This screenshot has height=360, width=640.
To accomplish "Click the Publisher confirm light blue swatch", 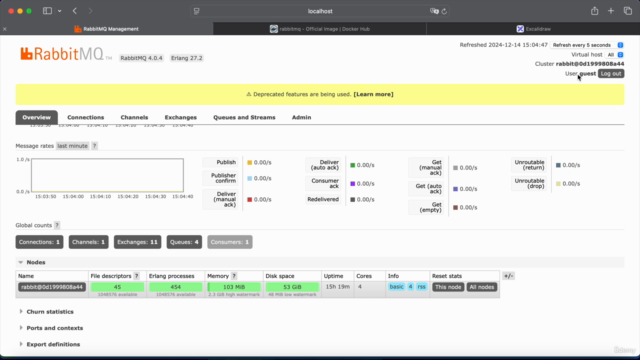I will pos(249,178).
